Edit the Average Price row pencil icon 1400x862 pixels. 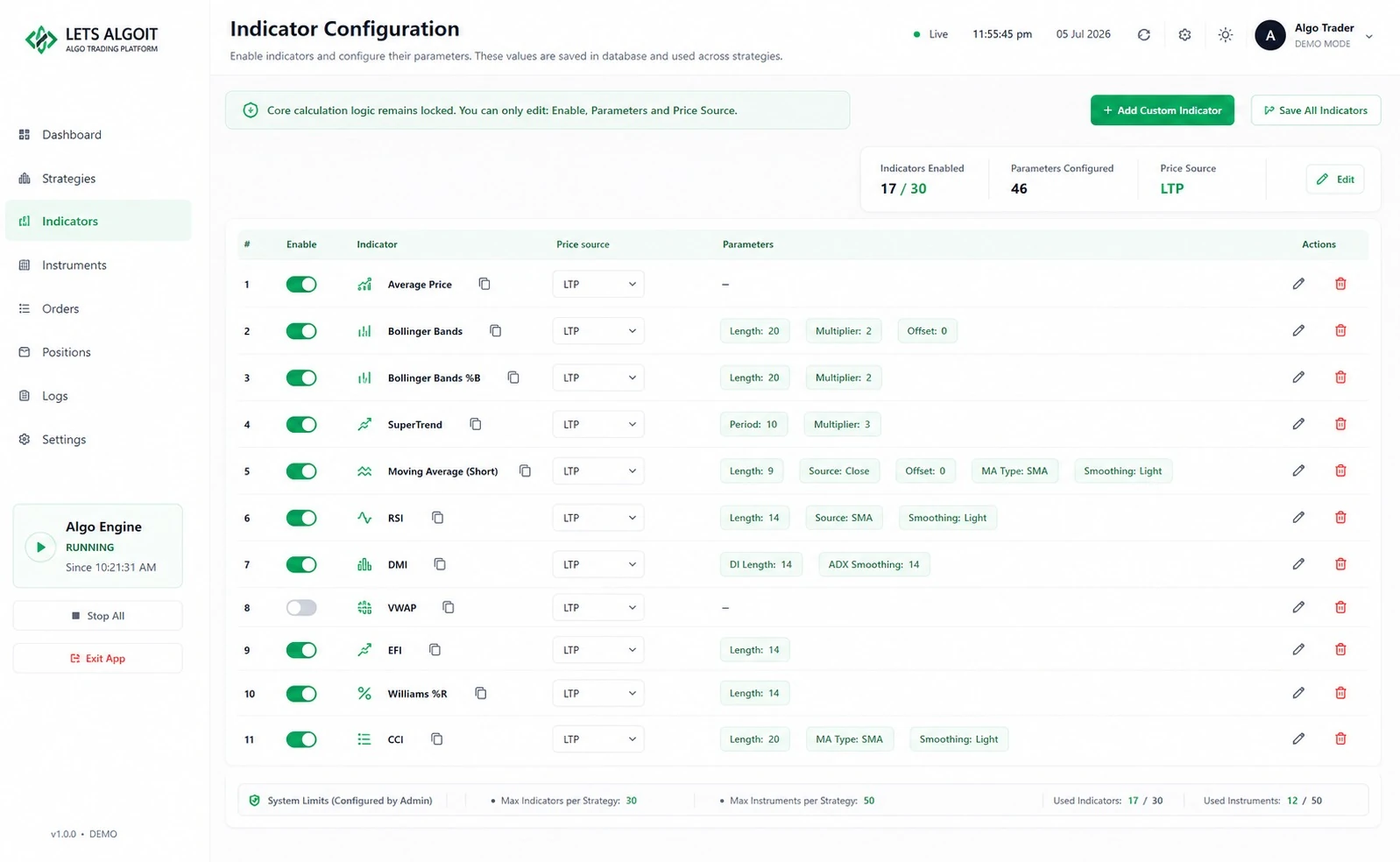pos(1298,284)
